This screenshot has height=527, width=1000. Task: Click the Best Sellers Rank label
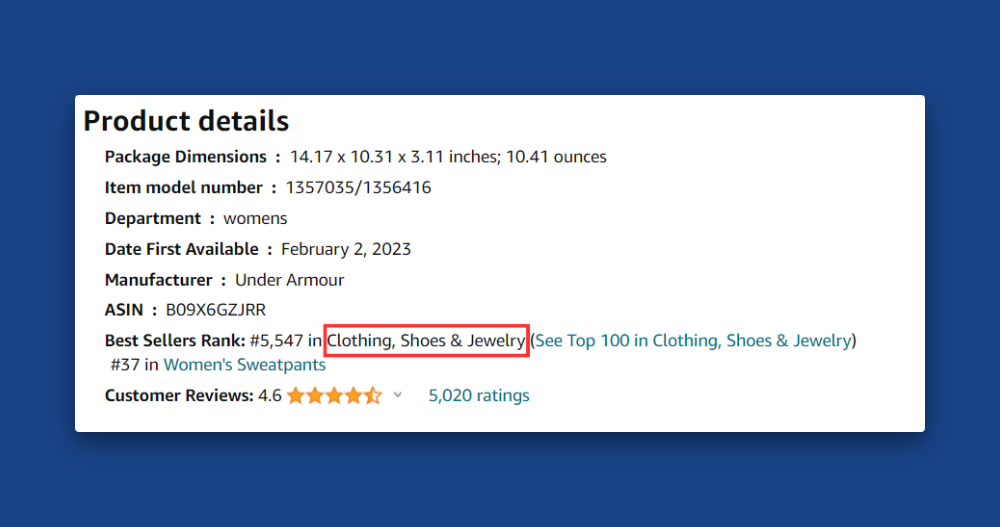click(x=174, y=340)
